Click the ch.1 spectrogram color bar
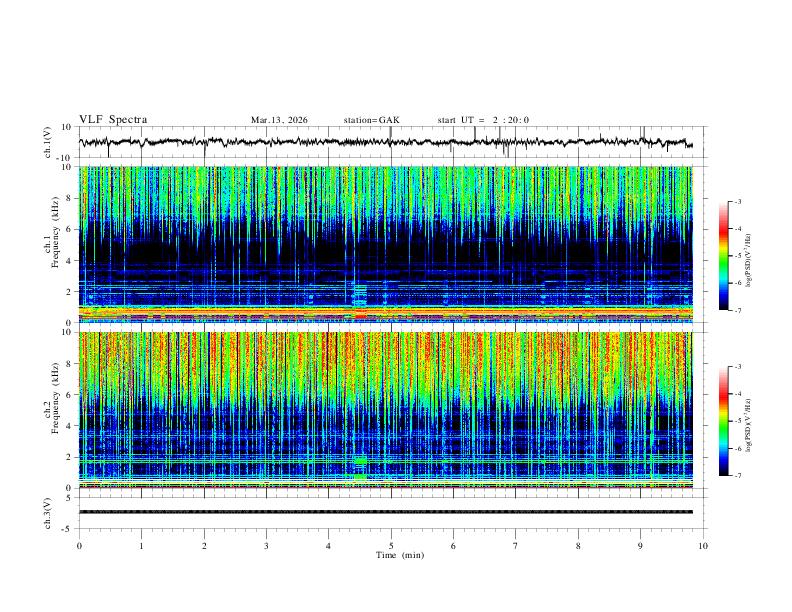The width and height of the screenshot is (792, 612). [723, 256]
